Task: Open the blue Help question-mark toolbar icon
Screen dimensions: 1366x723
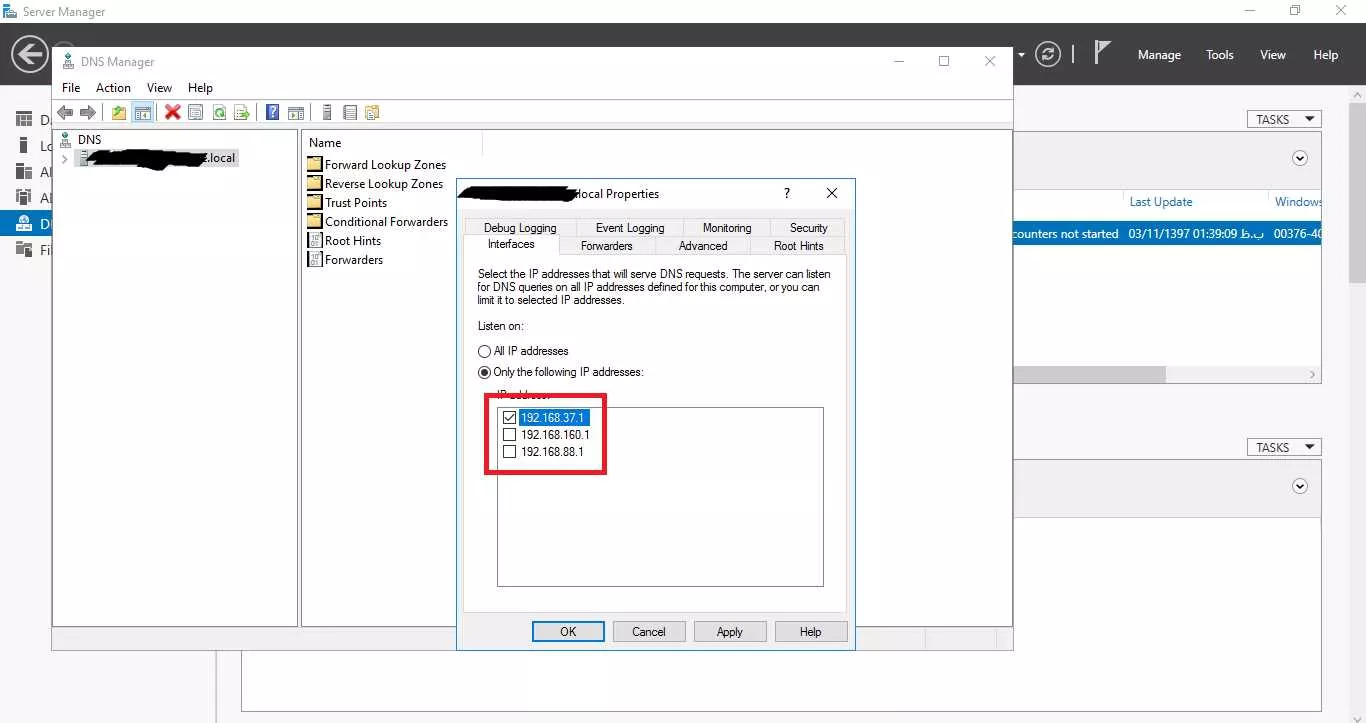Action: tap(272, 112)
